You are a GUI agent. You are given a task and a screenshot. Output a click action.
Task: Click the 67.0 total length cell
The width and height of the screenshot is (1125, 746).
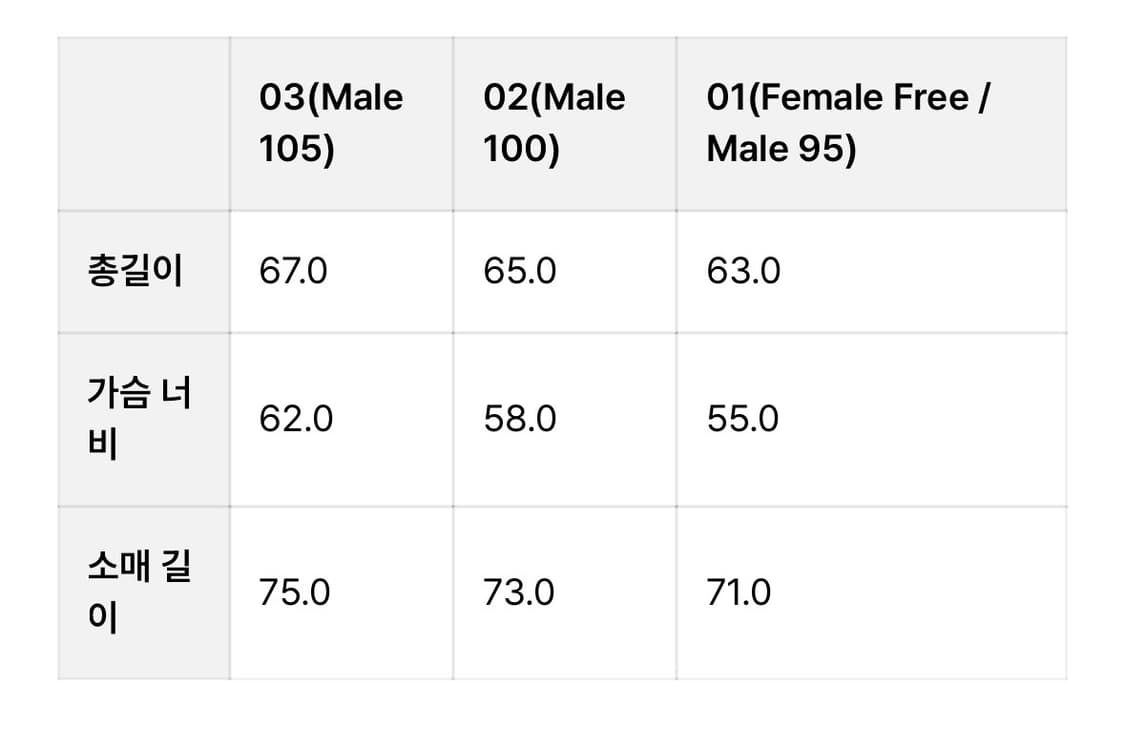293,272
